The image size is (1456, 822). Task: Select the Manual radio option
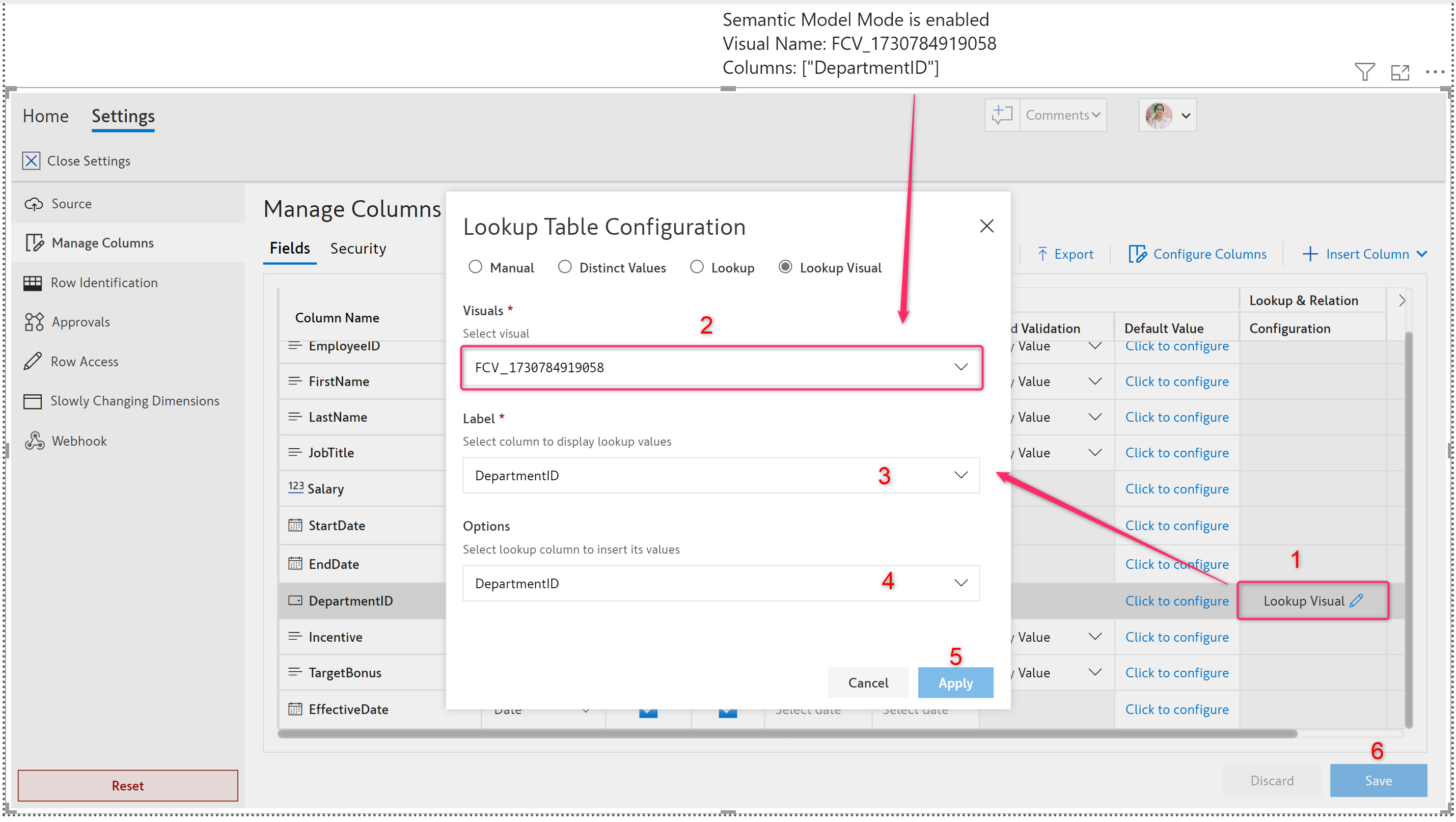(x=475, y=267)
